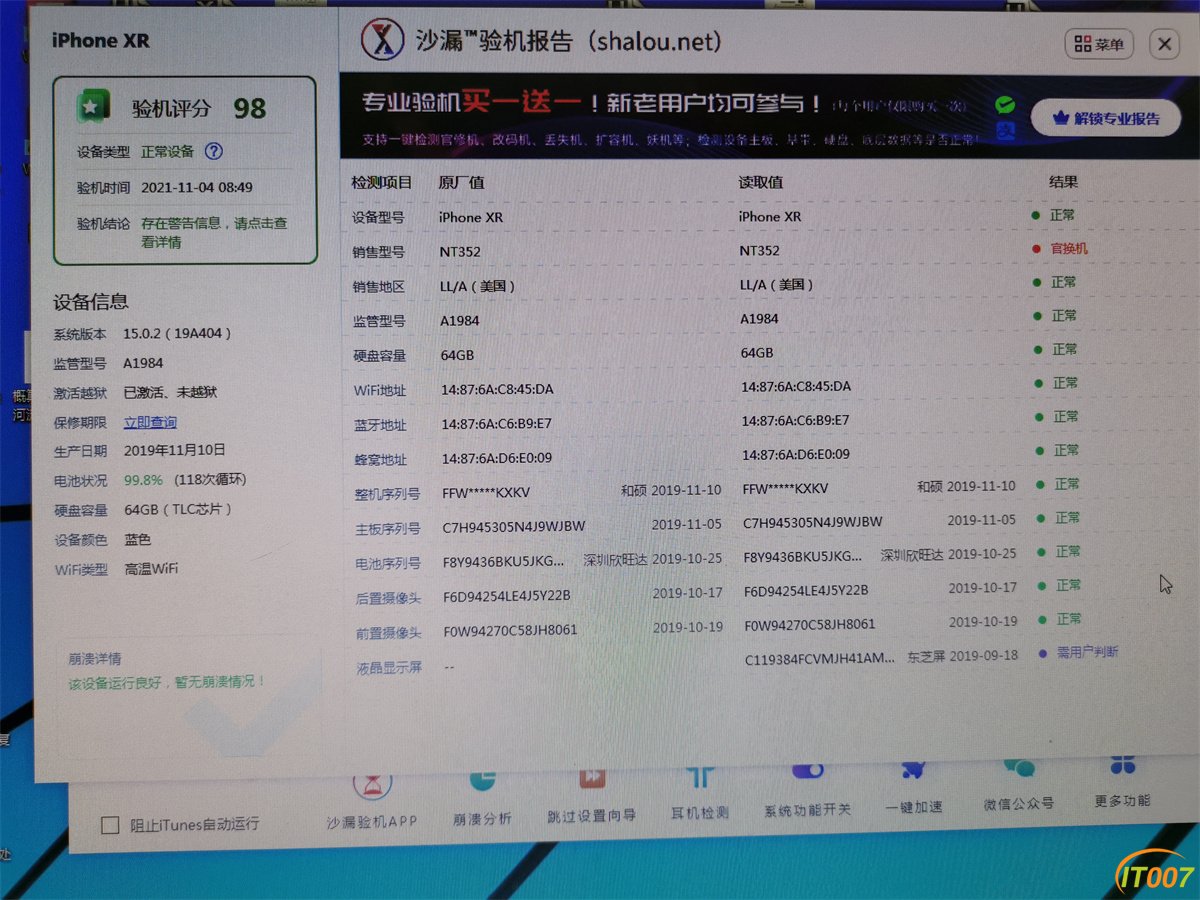
Task: Click the 该设备运行良好，暂无崩溃情况 message
Action: 167,683
